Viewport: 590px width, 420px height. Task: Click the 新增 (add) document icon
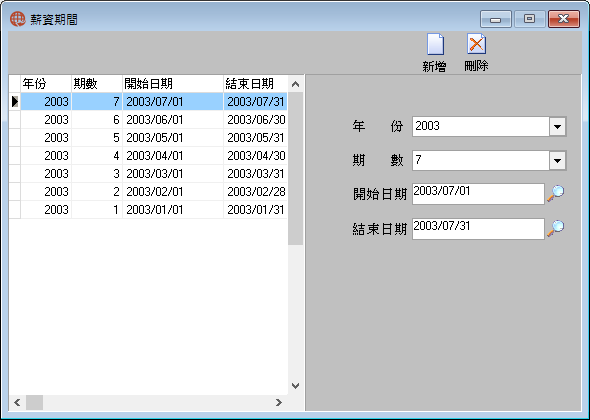pos(435,44)
